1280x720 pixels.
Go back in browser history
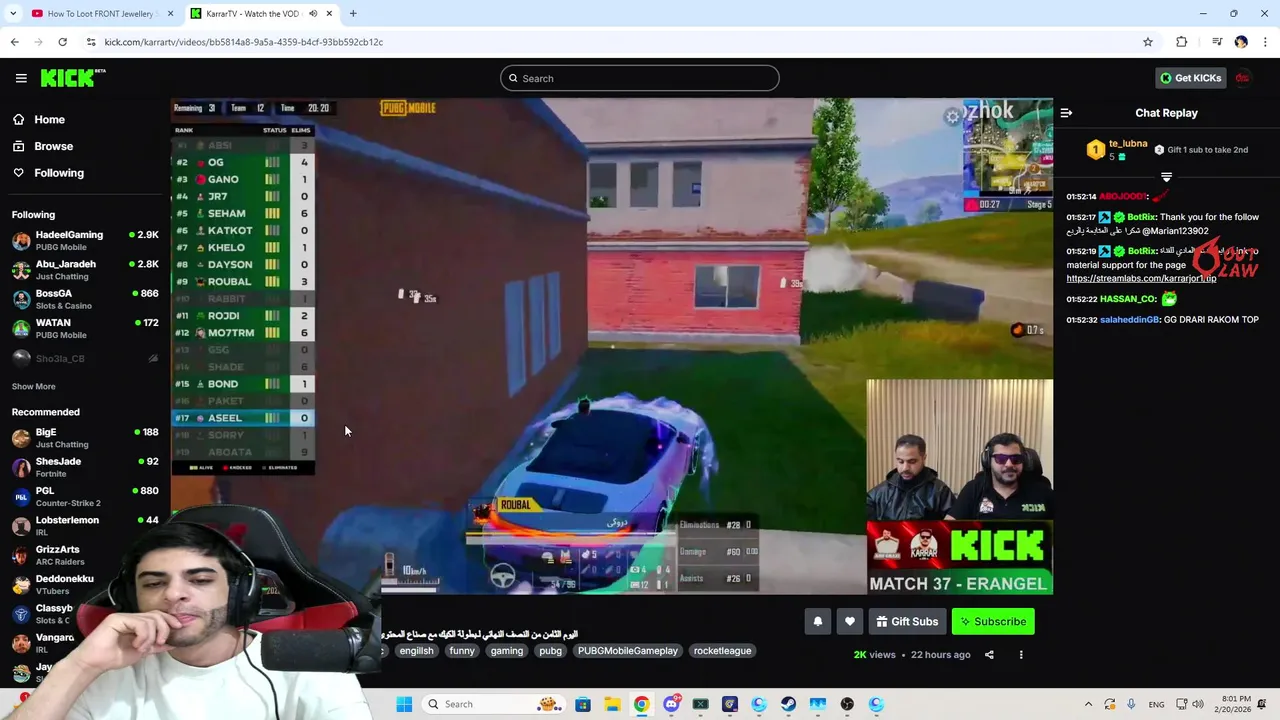[x=14, y=42]
